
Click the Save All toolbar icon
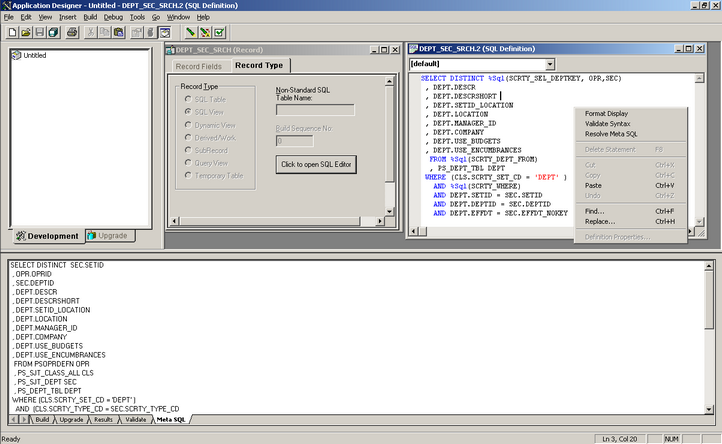[x=54, y=32]
